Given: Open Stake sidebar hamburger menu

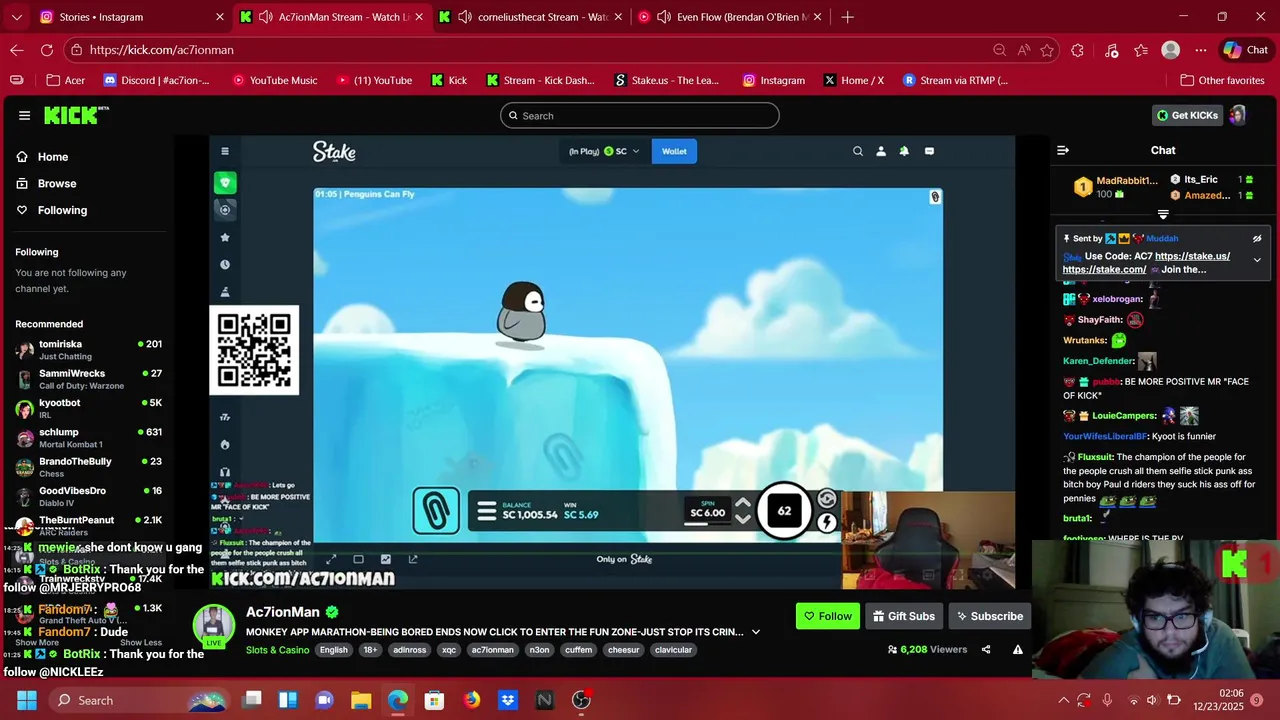Looking at the screenshot, I should (225, 151).
